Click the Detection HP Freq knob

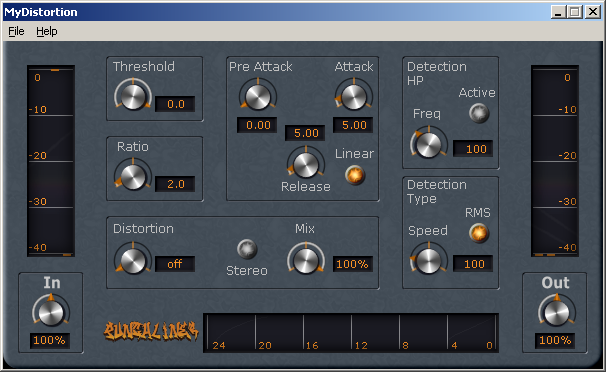tap(429, 145)
